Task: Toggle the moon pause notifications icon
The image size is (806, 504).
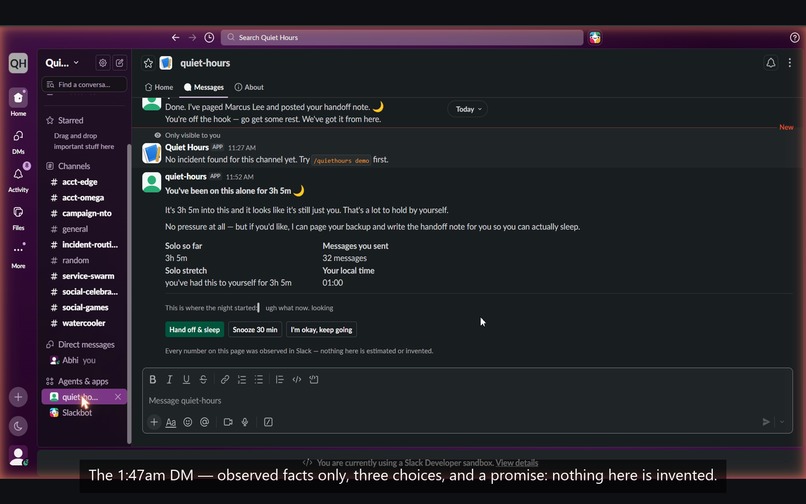Action: (18, 426)
